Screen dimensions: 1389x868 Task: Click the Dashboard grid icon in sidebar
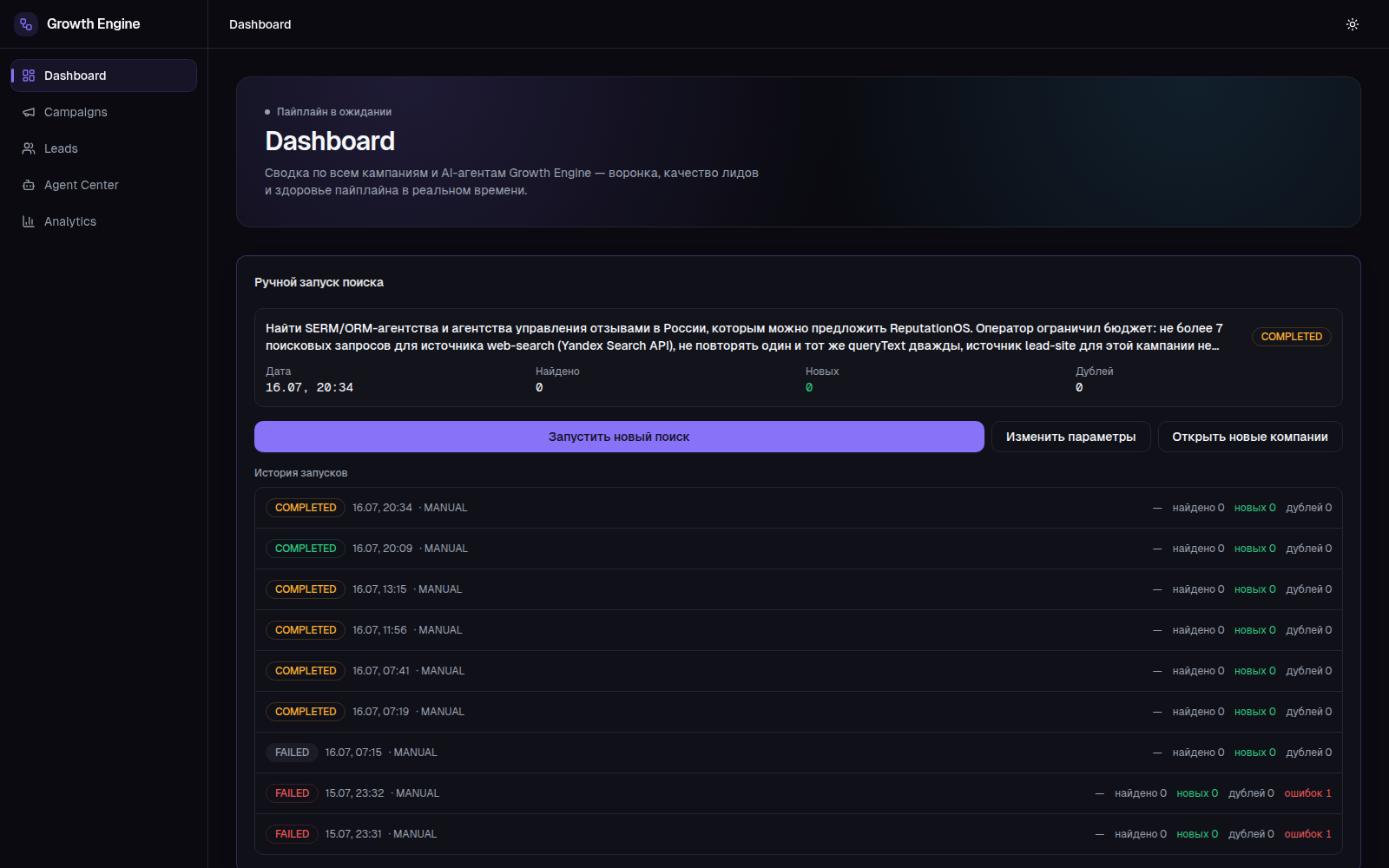pos(29,76)
